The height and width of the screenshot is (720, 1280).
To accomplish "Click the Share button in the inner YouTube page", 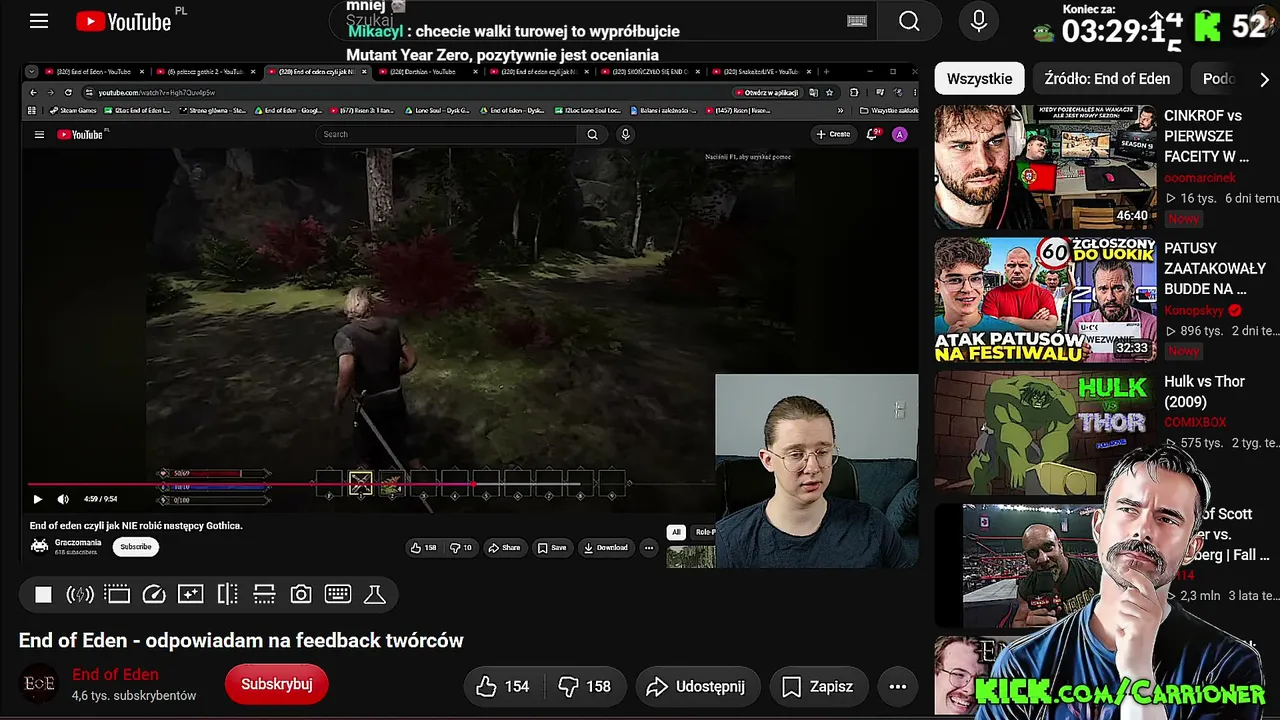I will (x=504, y=548).
